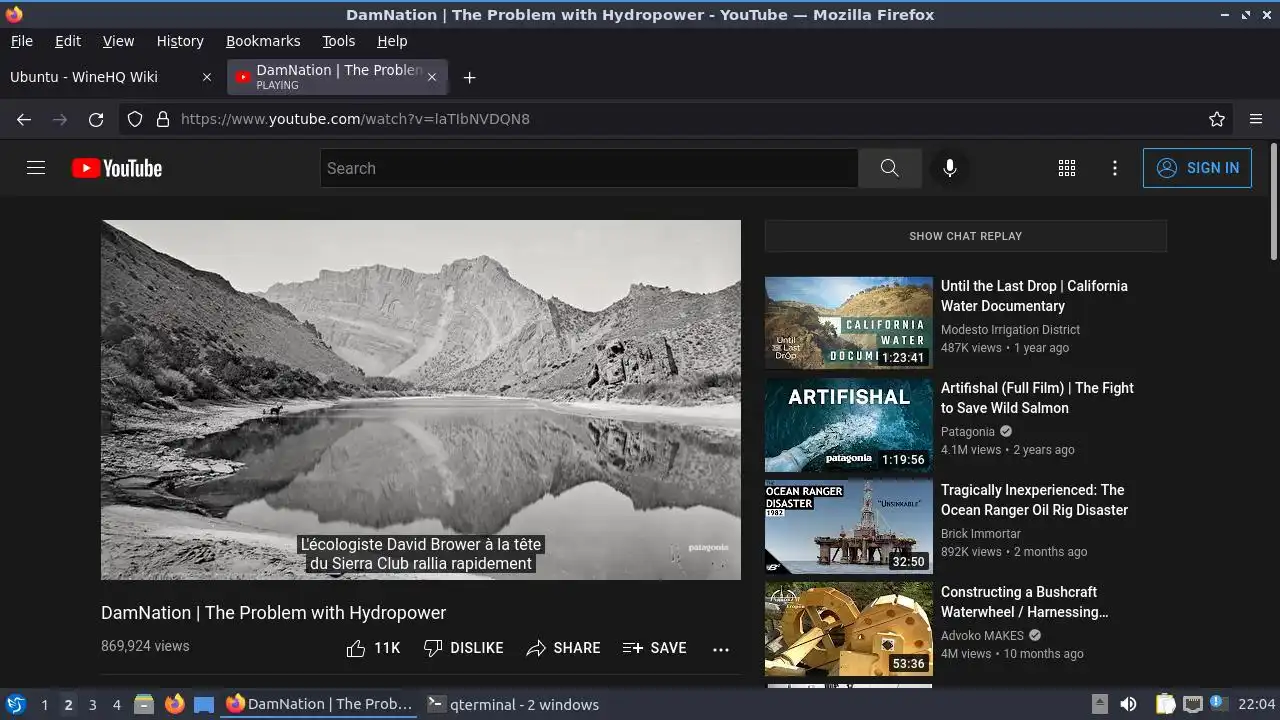This screenshot has width=1280, height=720.
Task: Open the Bookmarks menu
Action: 263,41
